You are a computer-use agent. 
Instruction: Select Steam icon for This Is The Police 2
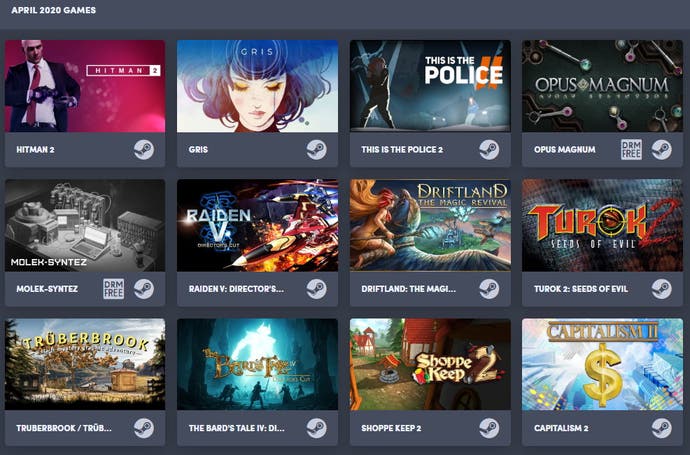489,150
